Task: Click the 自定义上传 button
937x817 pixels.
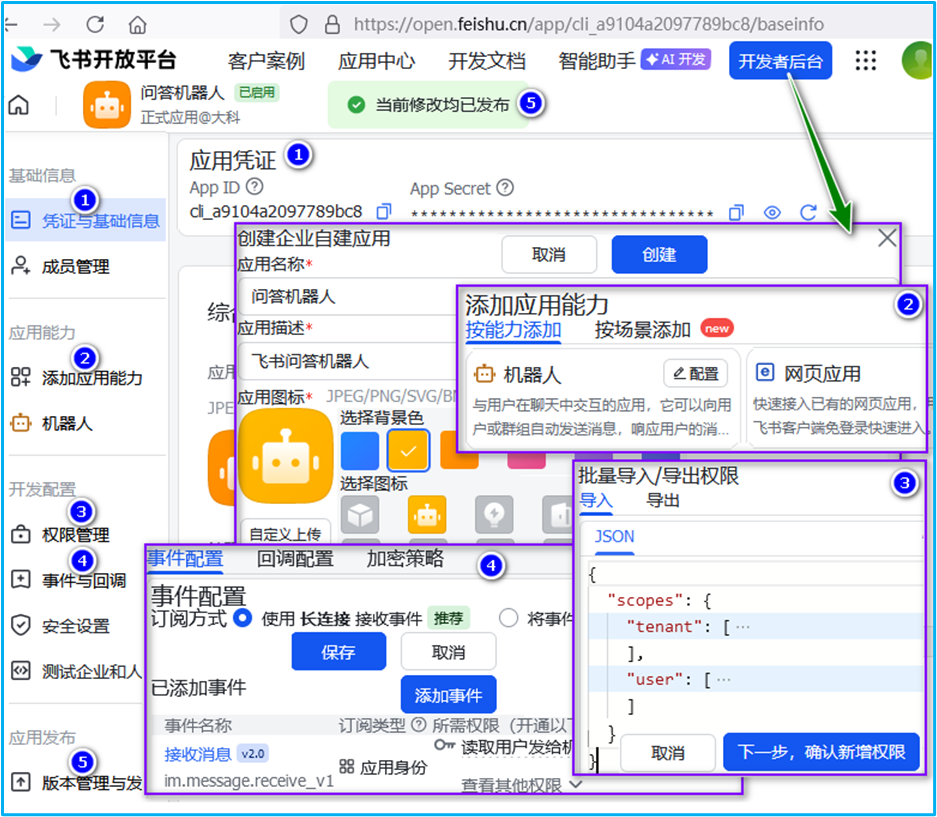Action: tap(285, 533)
